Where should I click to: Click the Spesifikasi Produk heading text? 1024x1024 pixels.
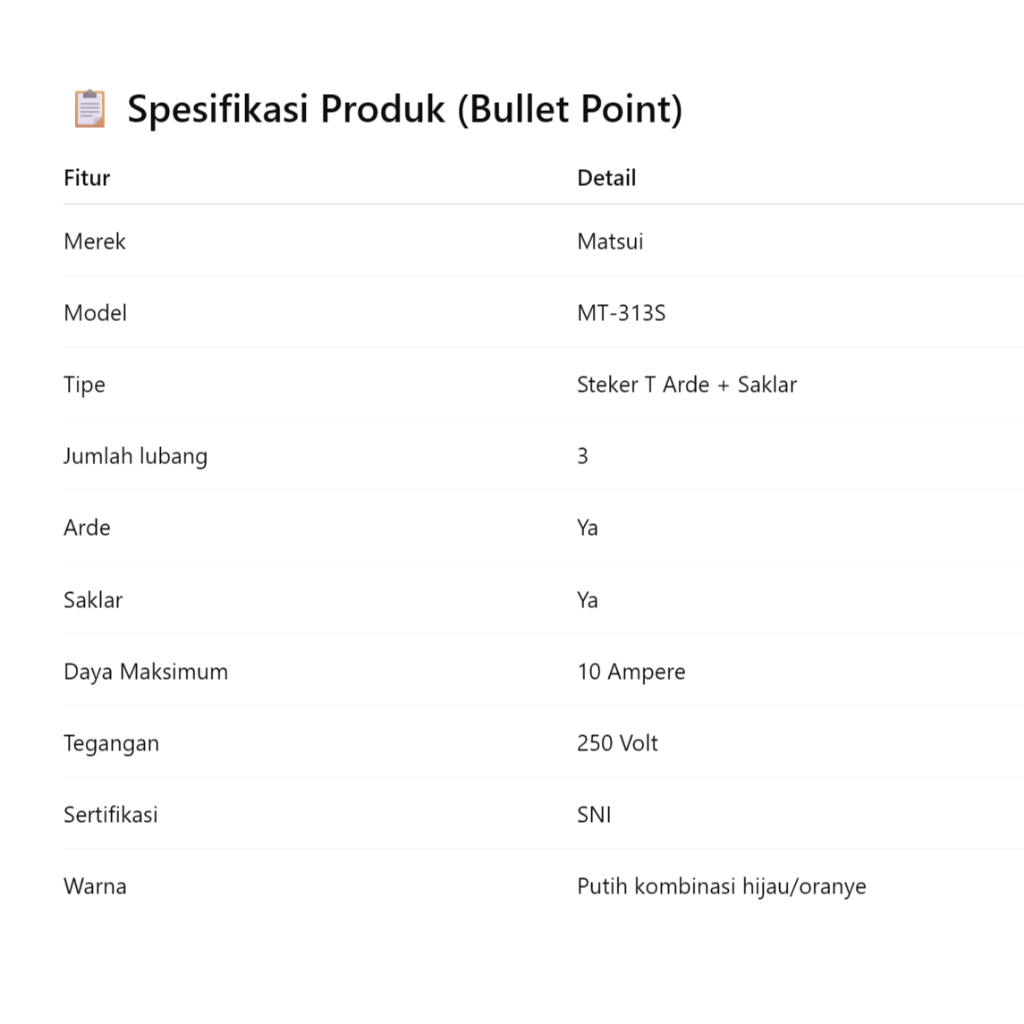[404, 109]
